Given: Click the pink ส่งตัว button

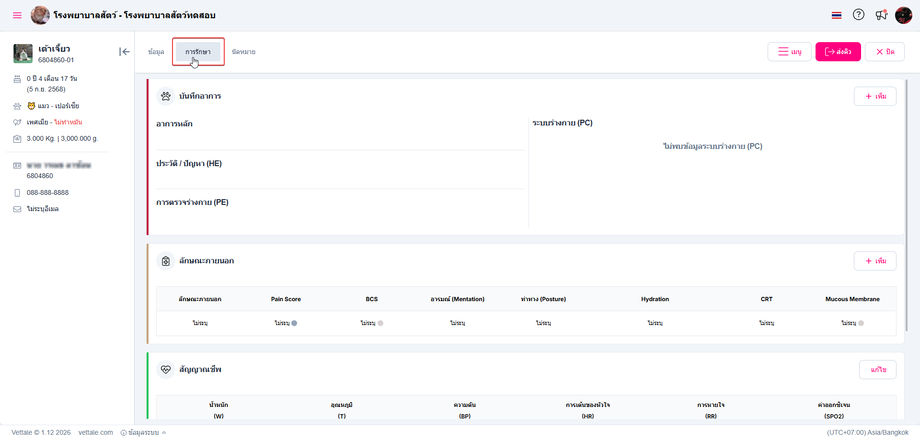Looking at the screenshot, I should 838,52.
